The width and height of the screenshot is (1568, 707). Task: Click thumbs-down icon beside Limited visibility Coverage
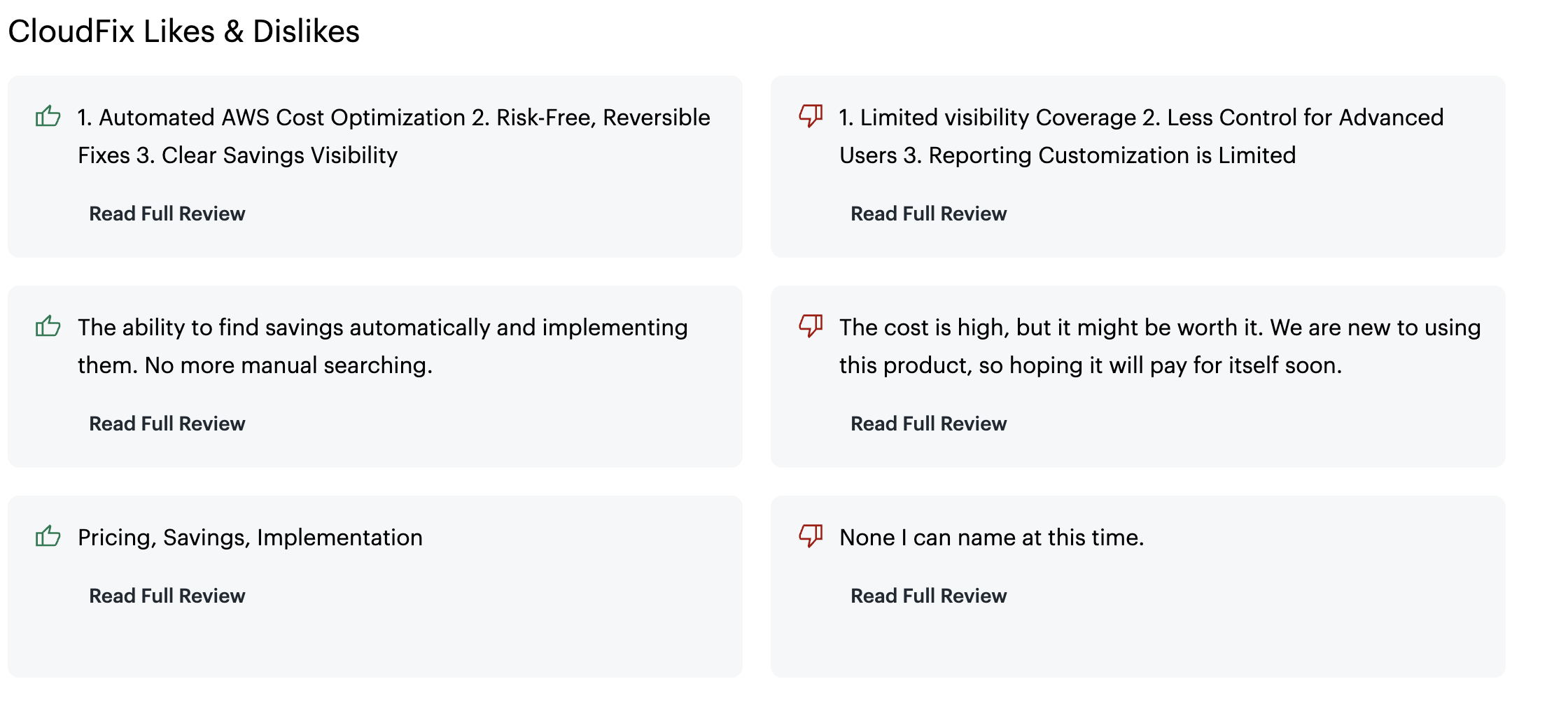[811, 115]
